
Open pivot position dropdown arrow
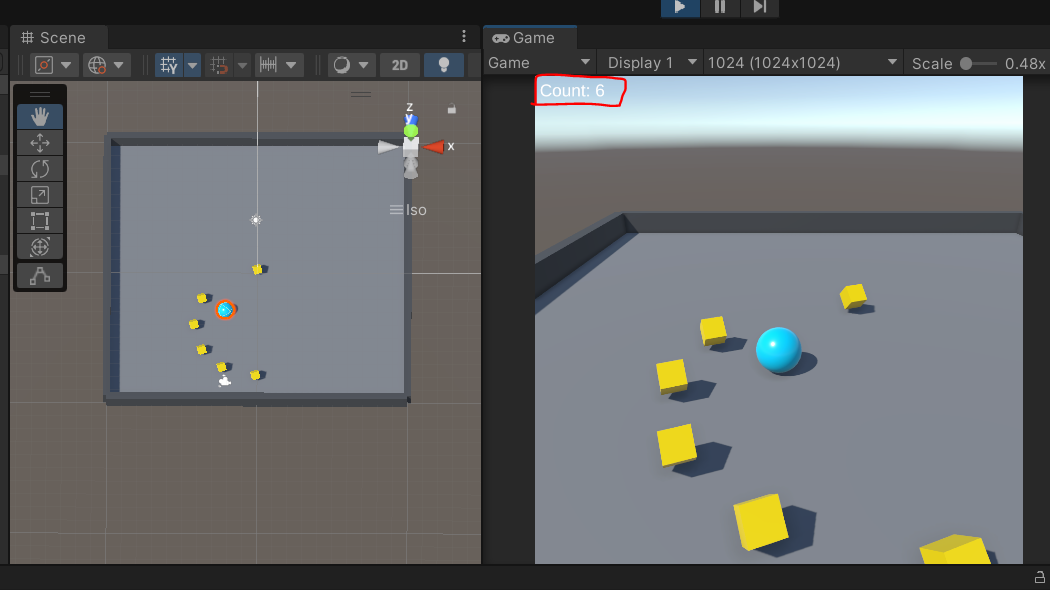coord(66,65)
